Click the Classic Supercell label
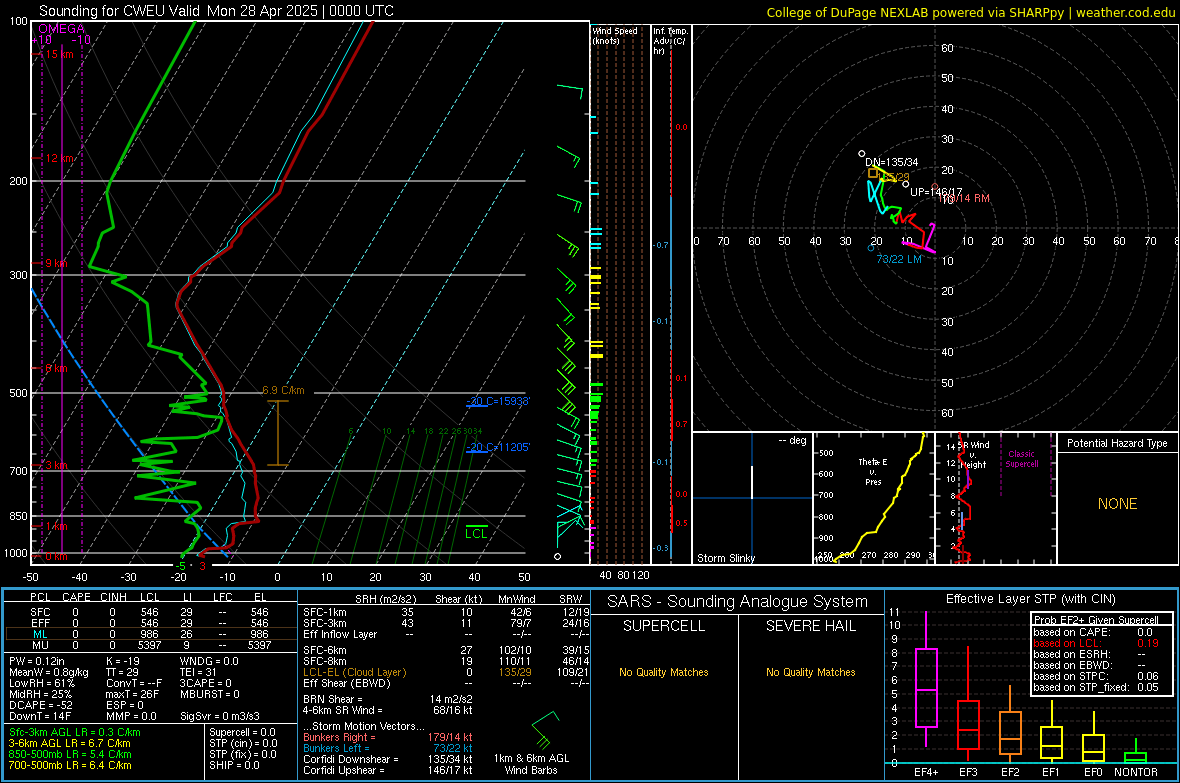The image size is (1180, 783). 1021,459
